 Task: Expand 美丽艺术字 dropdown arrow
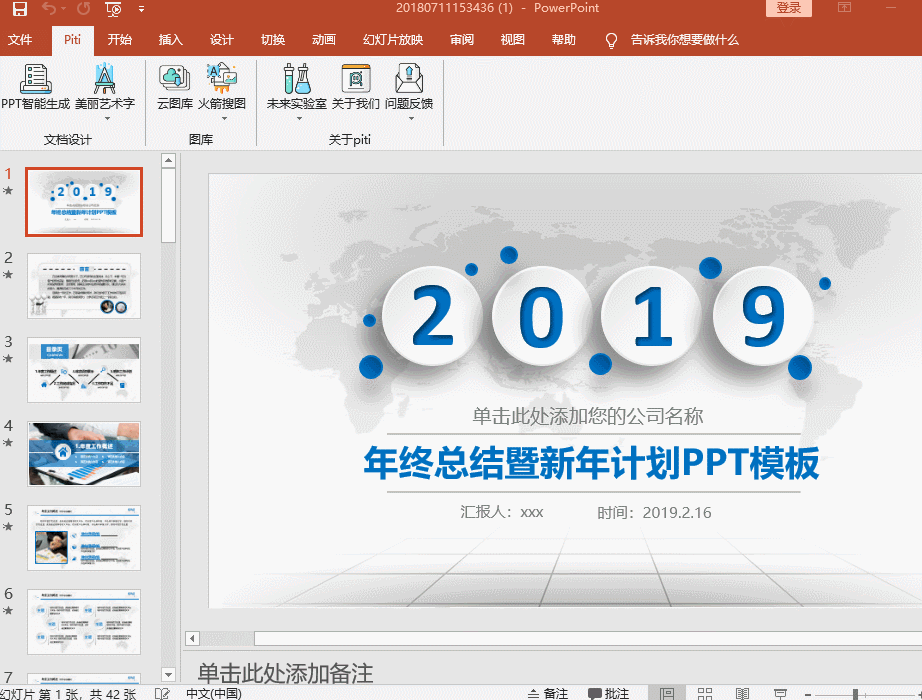(x=107, y=119)
